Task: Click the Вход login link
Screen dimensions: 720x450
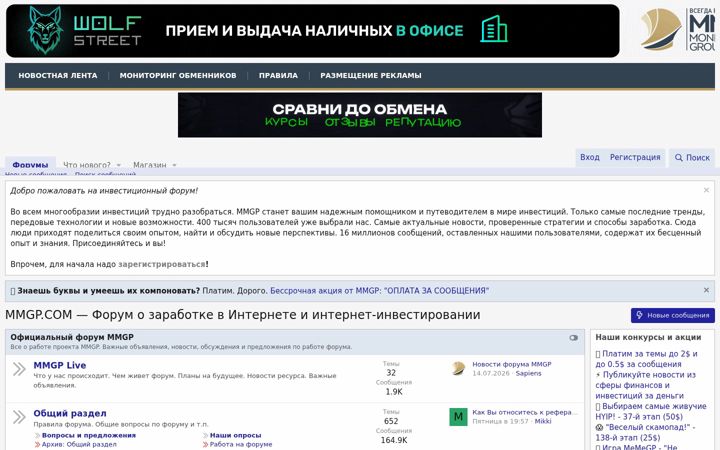Action: [590, 157]
